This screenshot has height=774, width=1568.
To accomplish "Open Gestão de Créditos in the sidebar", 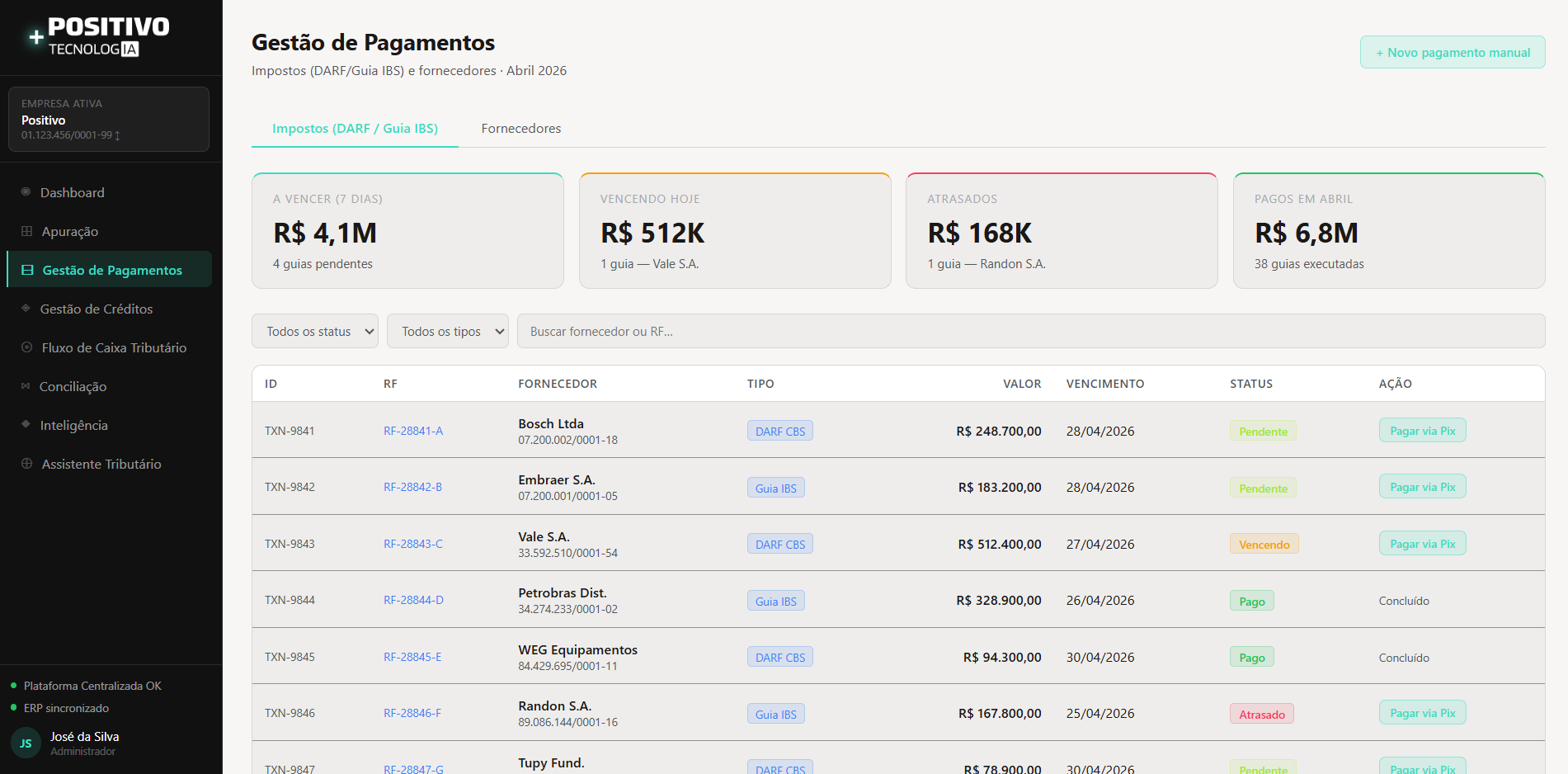I will (x=109, y=309).
